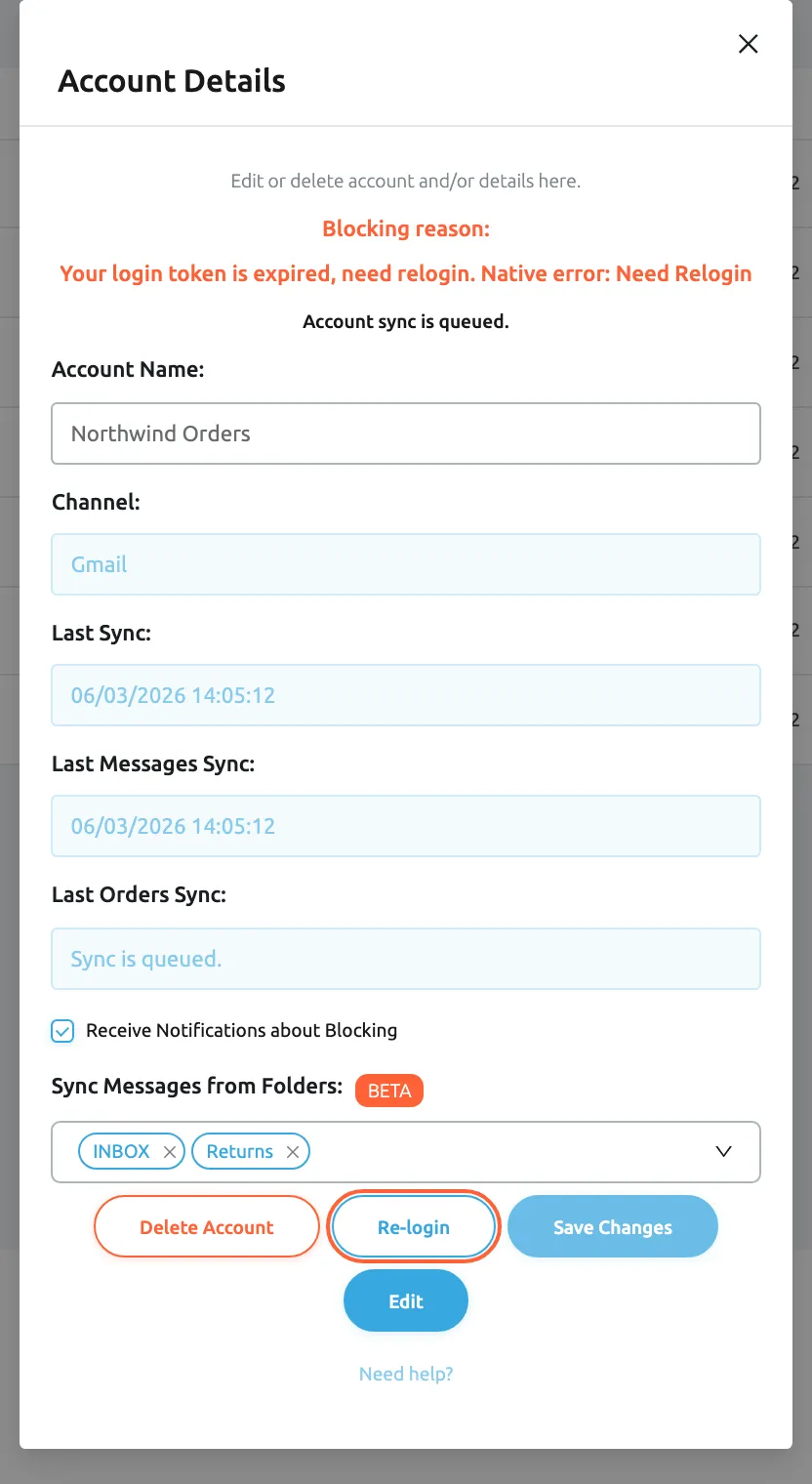Screen dimensions: 812x1484
Task: Toggle Receive Notifications about Blocking checkbox
Action: [62, 1031]
